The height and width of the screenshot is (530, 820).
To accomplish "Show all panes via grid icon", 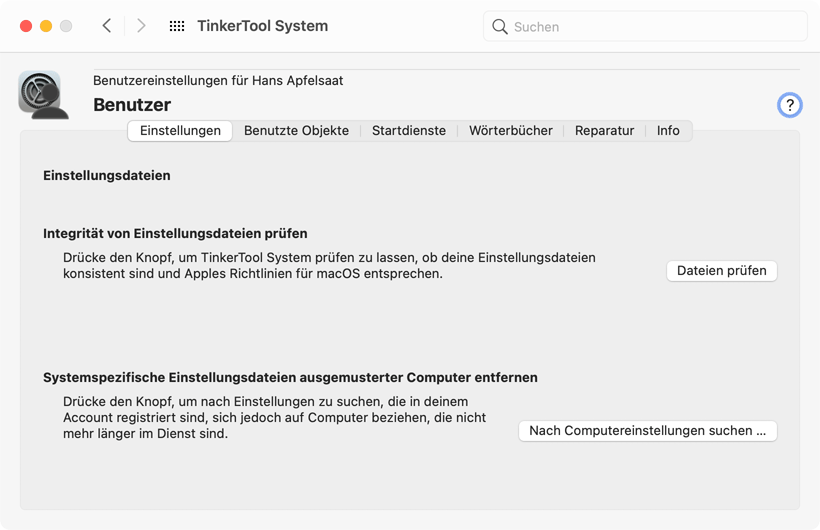I will pyautogui.click(x=177, y=26).
